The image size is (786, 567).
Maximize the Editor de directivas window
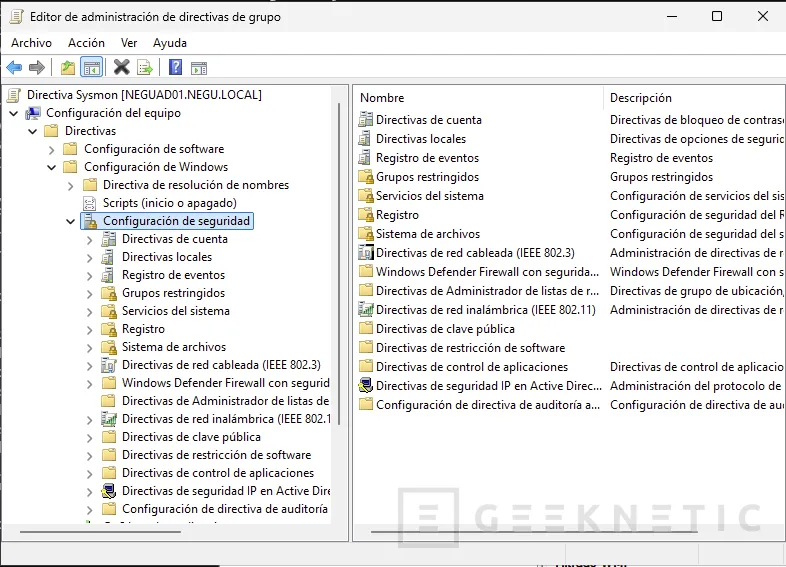tap(717, 16)
